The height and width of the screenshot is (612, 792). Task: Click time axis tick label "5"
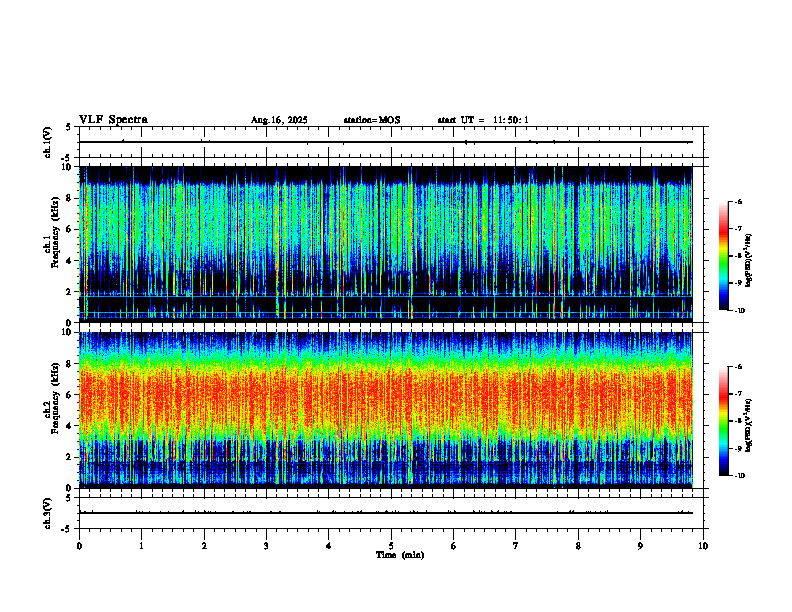click(391, 546)
